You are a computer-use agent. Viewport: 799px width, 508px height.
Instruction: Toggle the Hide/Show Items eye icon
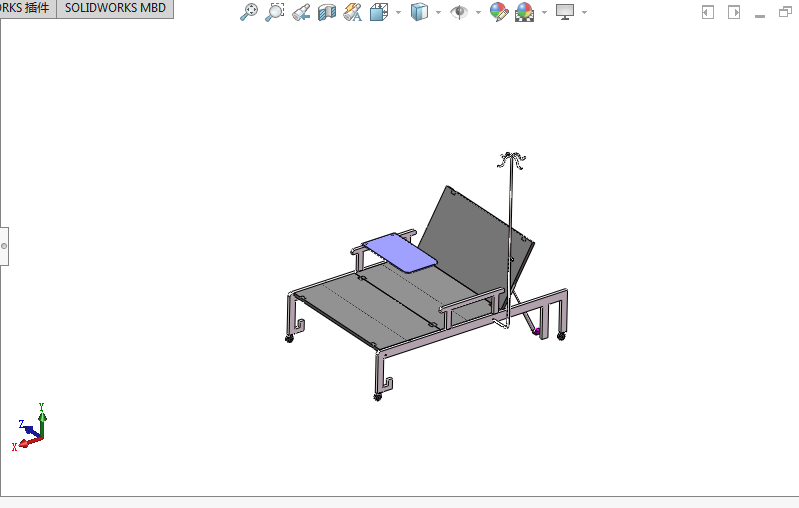pos(459,12)
